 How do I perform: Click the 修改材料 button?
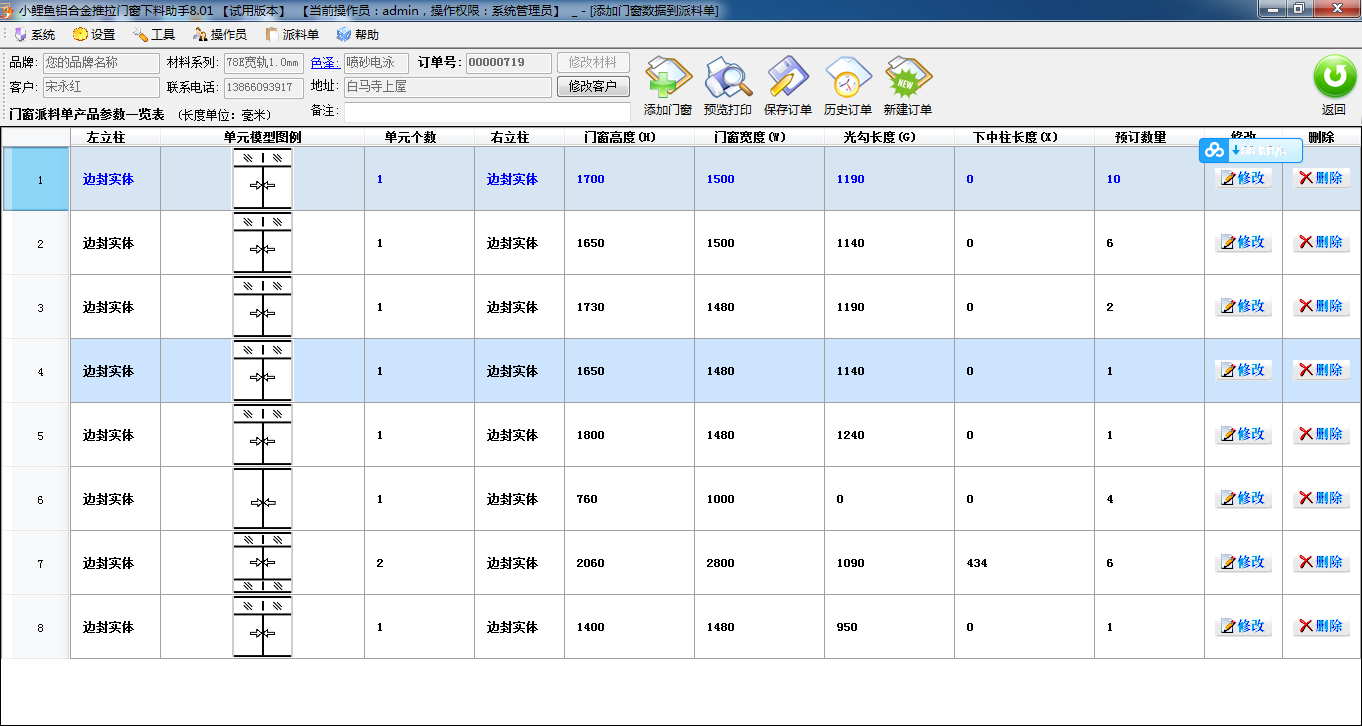point(593,63)
